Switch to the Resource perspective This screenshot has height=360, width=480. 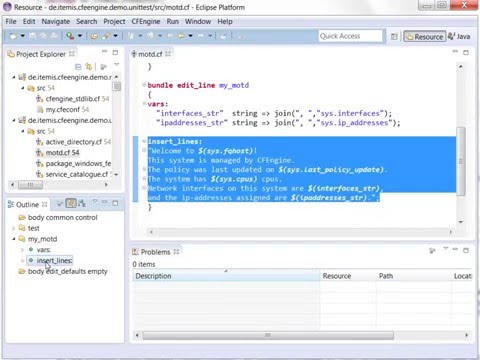click(x=425, y=36)
